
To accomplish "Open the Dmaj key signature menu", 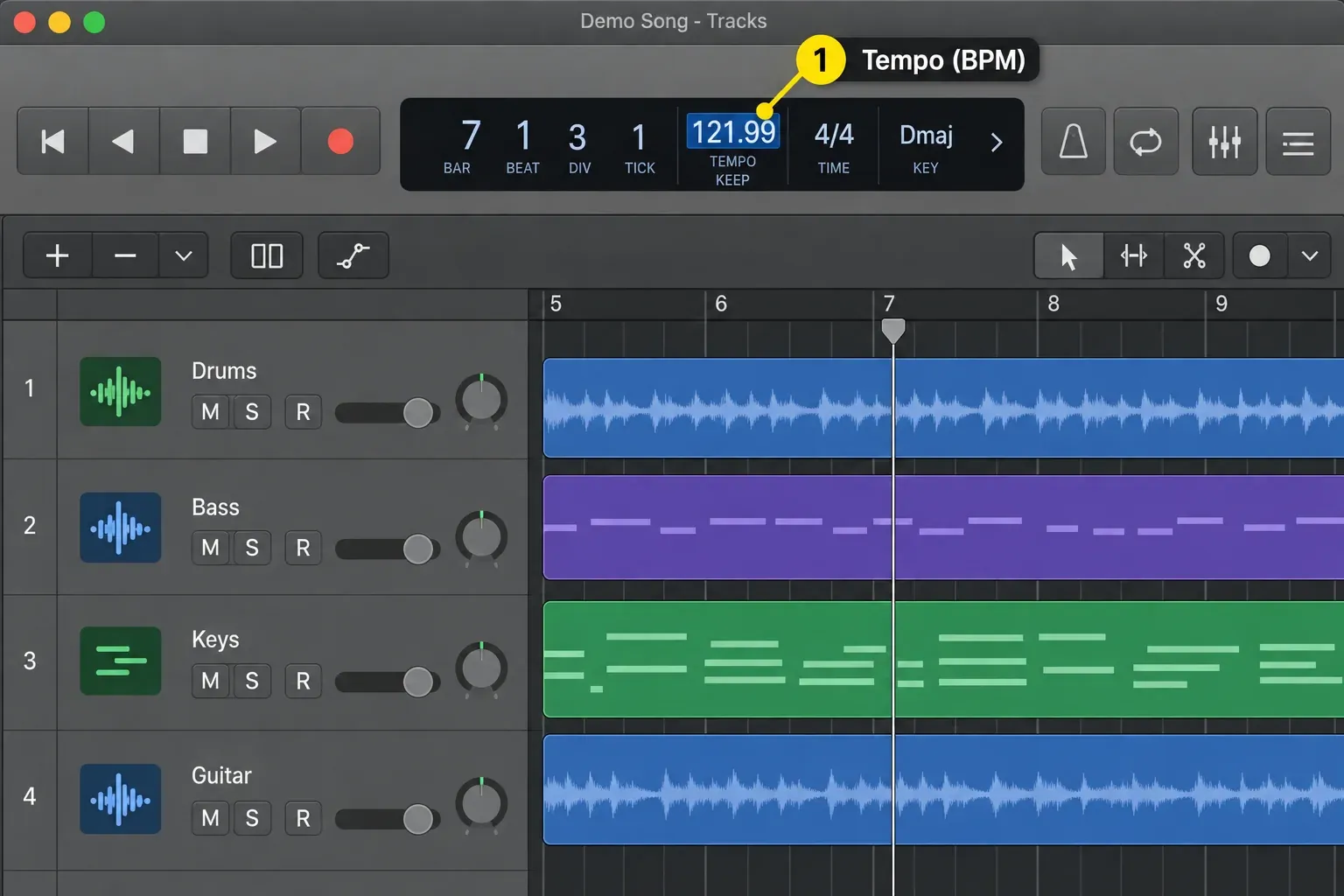I will pyautogui.click(x=926, y=135).
